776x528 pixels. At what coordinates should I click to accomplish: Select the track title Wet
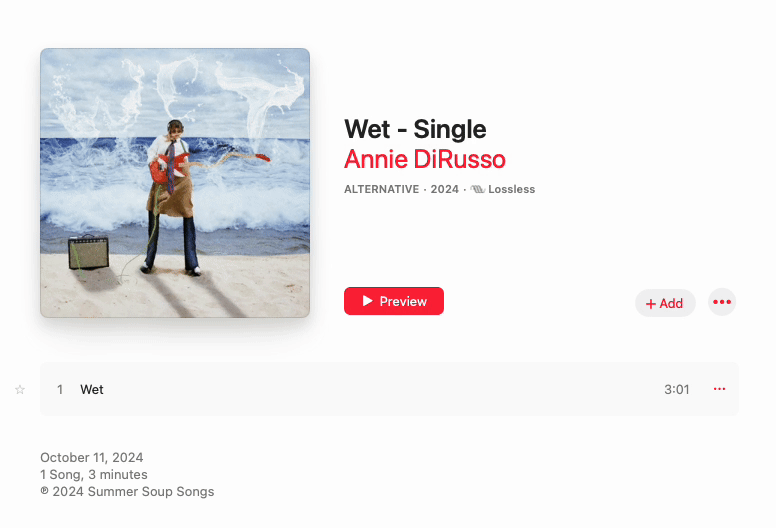tap(92, 389)
